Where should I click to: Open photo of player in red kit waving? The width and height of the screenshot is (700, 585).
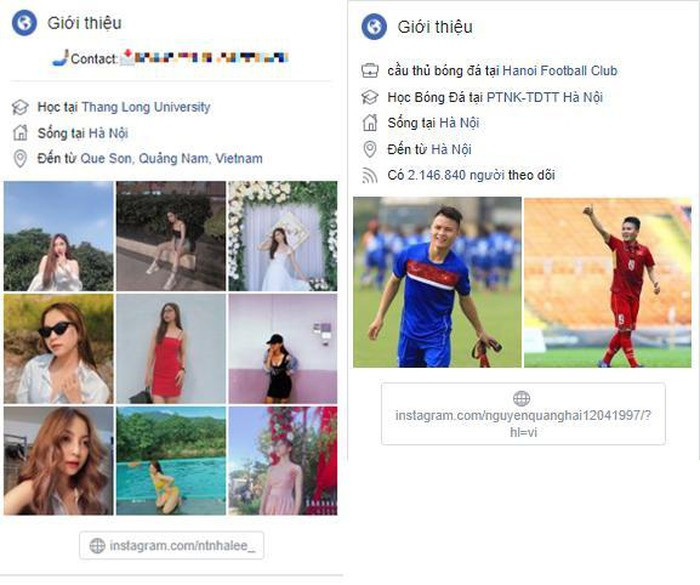click(608, 282)
